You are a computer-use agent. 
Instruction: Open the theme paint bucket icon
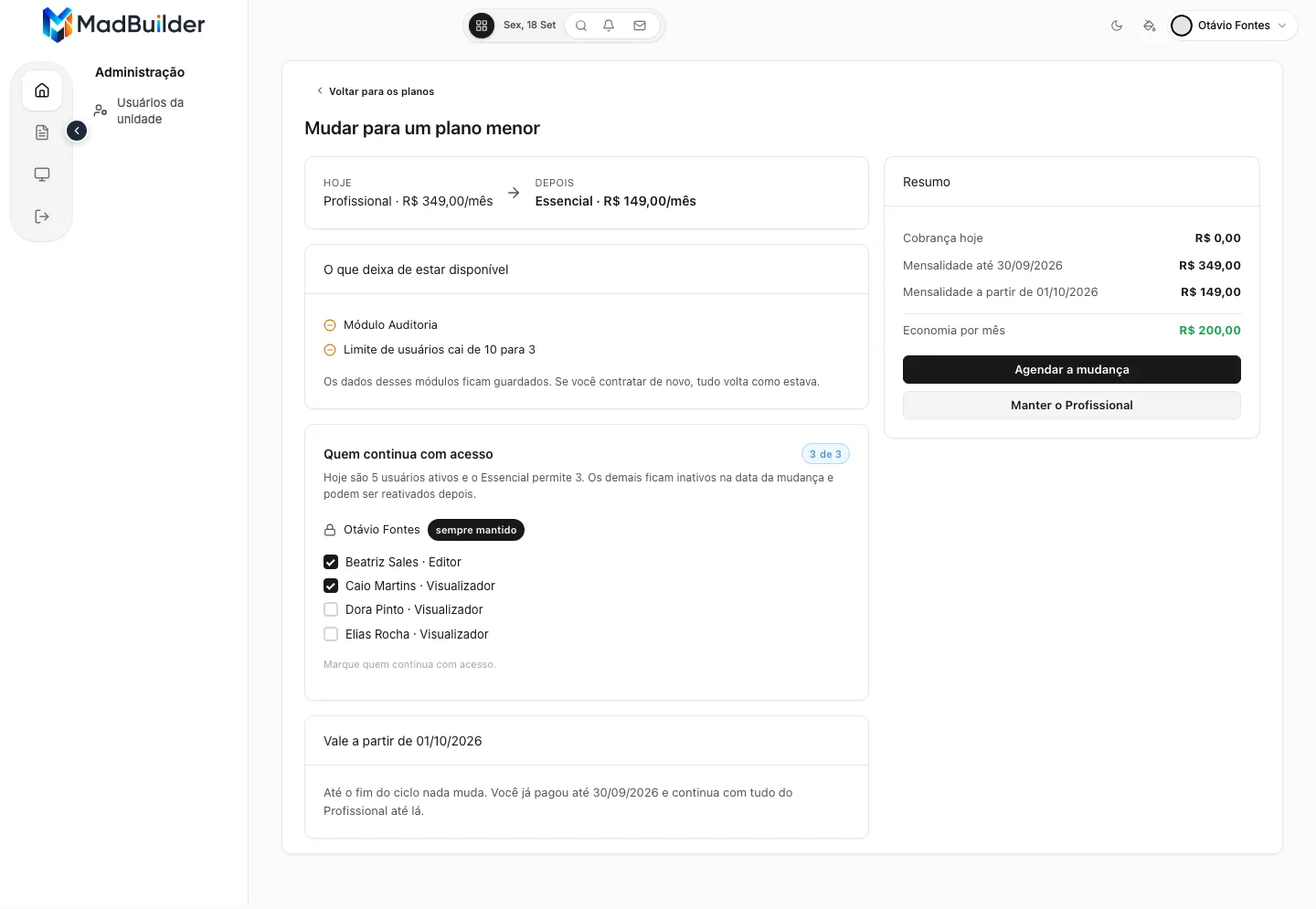[x=1150, y=26]
